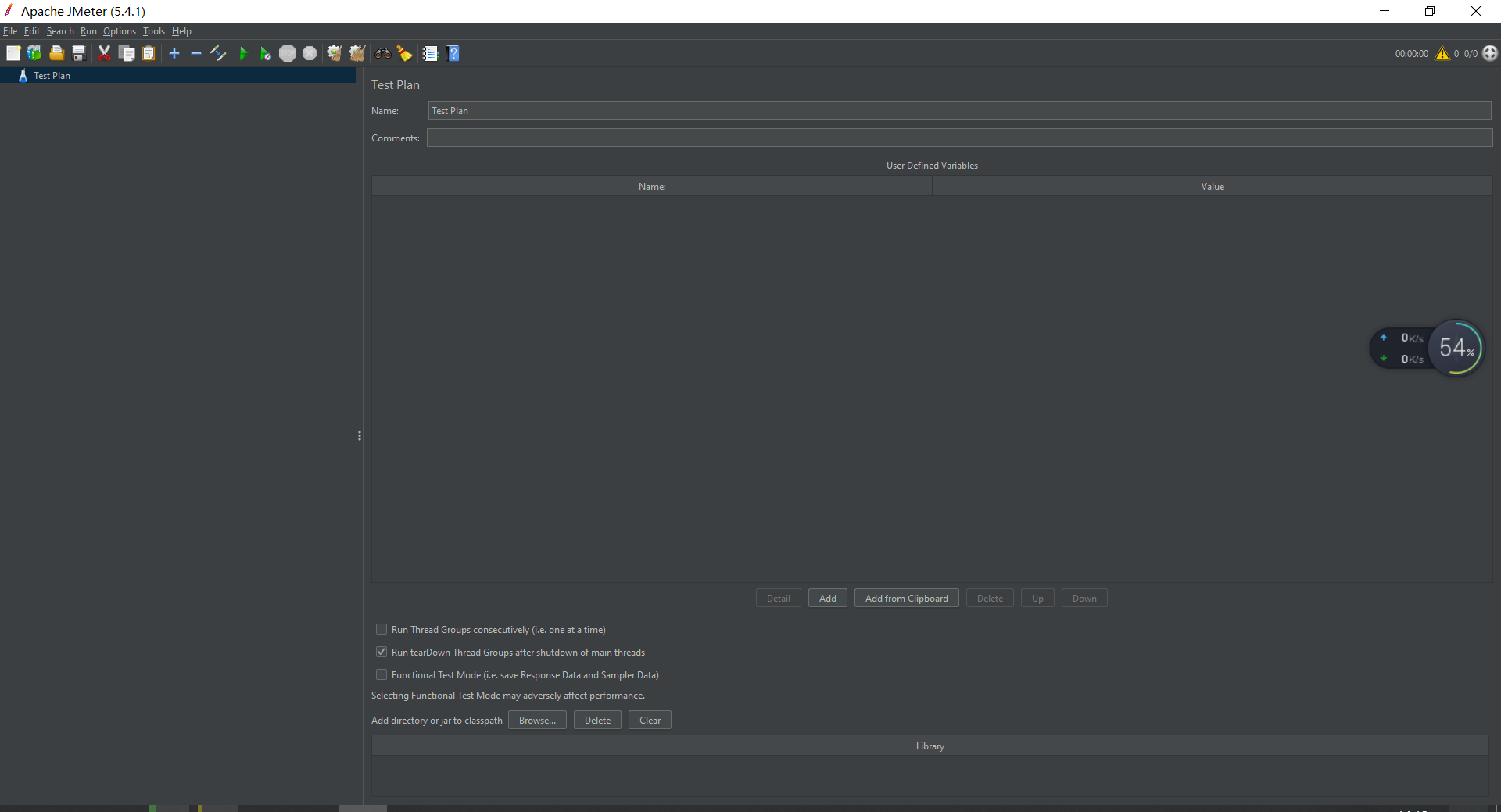Click the remote engines status icon at top right
Screen dimensions: 1501x812
pyautogui.click(x=1490, y=53)
